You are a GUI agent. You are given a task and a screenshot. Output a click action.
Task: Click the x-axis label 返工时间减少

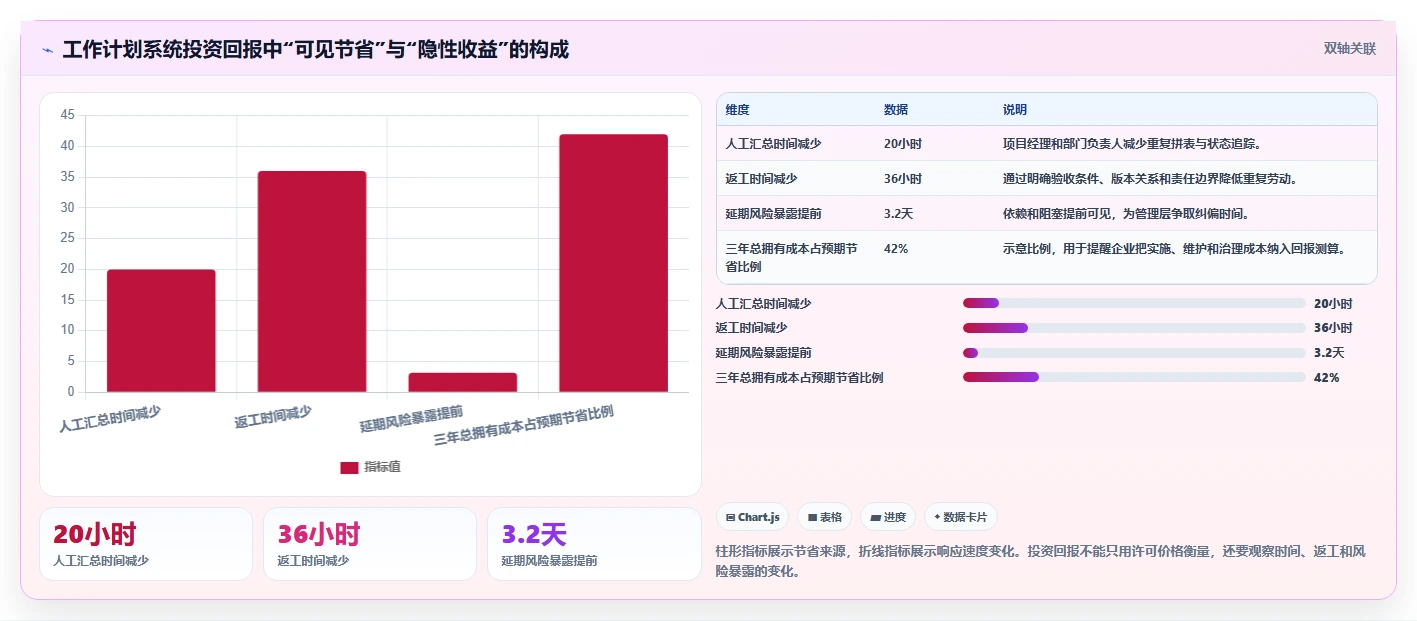(x=273, y=417)
